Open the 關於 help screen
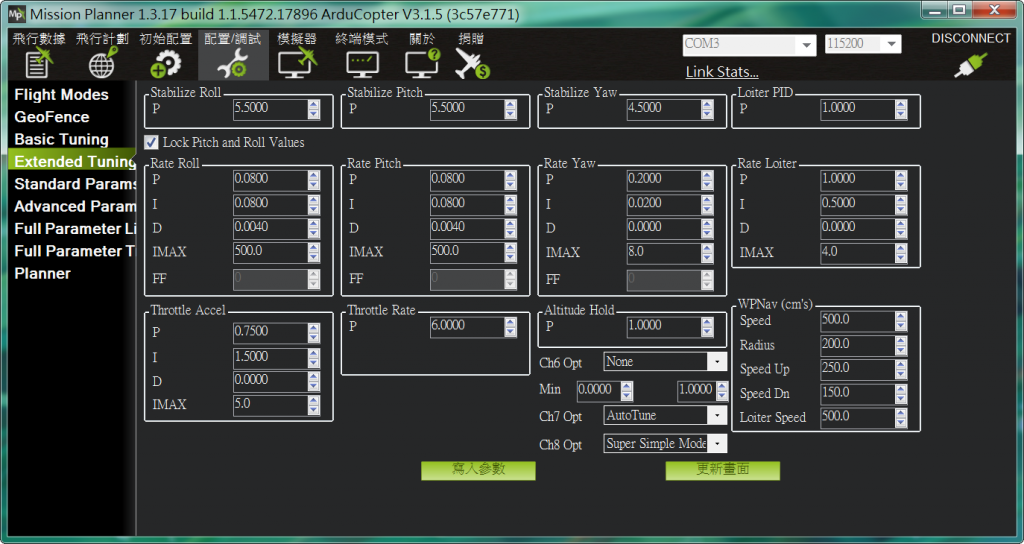This screenshot has width=1024, height=544. pyautogui.click(x=423, y=56)
